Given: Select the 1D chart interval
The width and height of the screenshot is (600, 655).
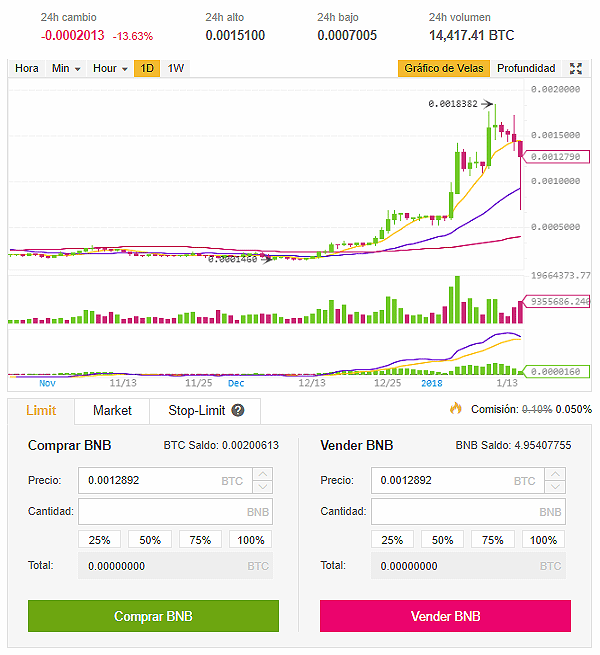Looking at the screenshot, I should (147, 69).
